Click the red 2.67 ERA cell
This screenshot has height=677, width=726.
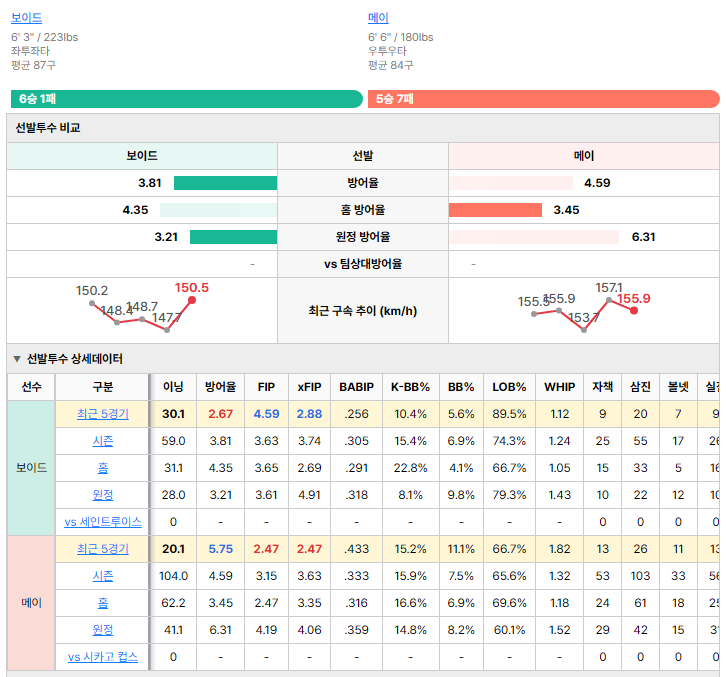coord(220,414)
